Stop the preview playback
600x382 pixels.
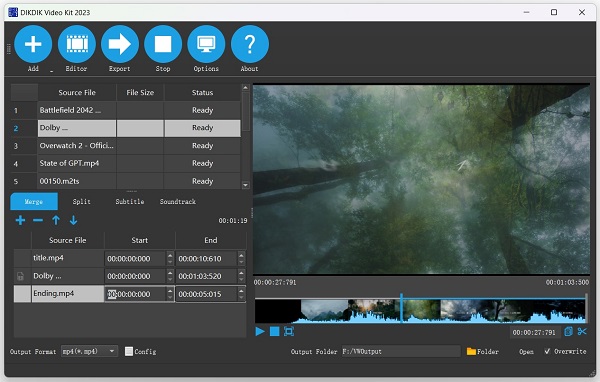tap(274, 331)
